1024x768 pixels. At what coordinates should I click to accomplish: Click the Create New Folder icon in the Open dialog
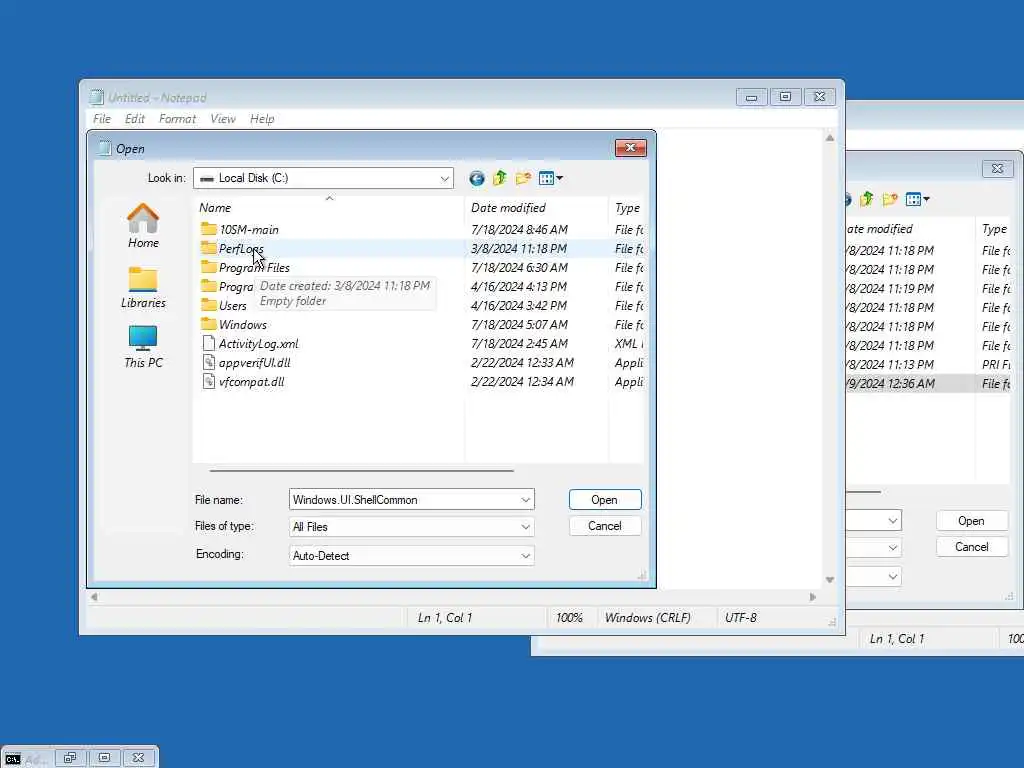point(523,178)
